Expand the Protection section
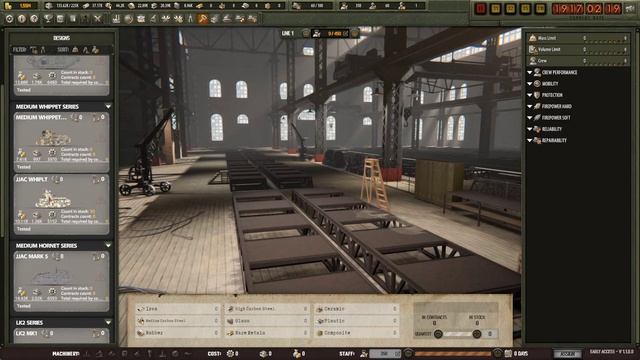Viewport: 640px width, 360px height. (530, 95)
